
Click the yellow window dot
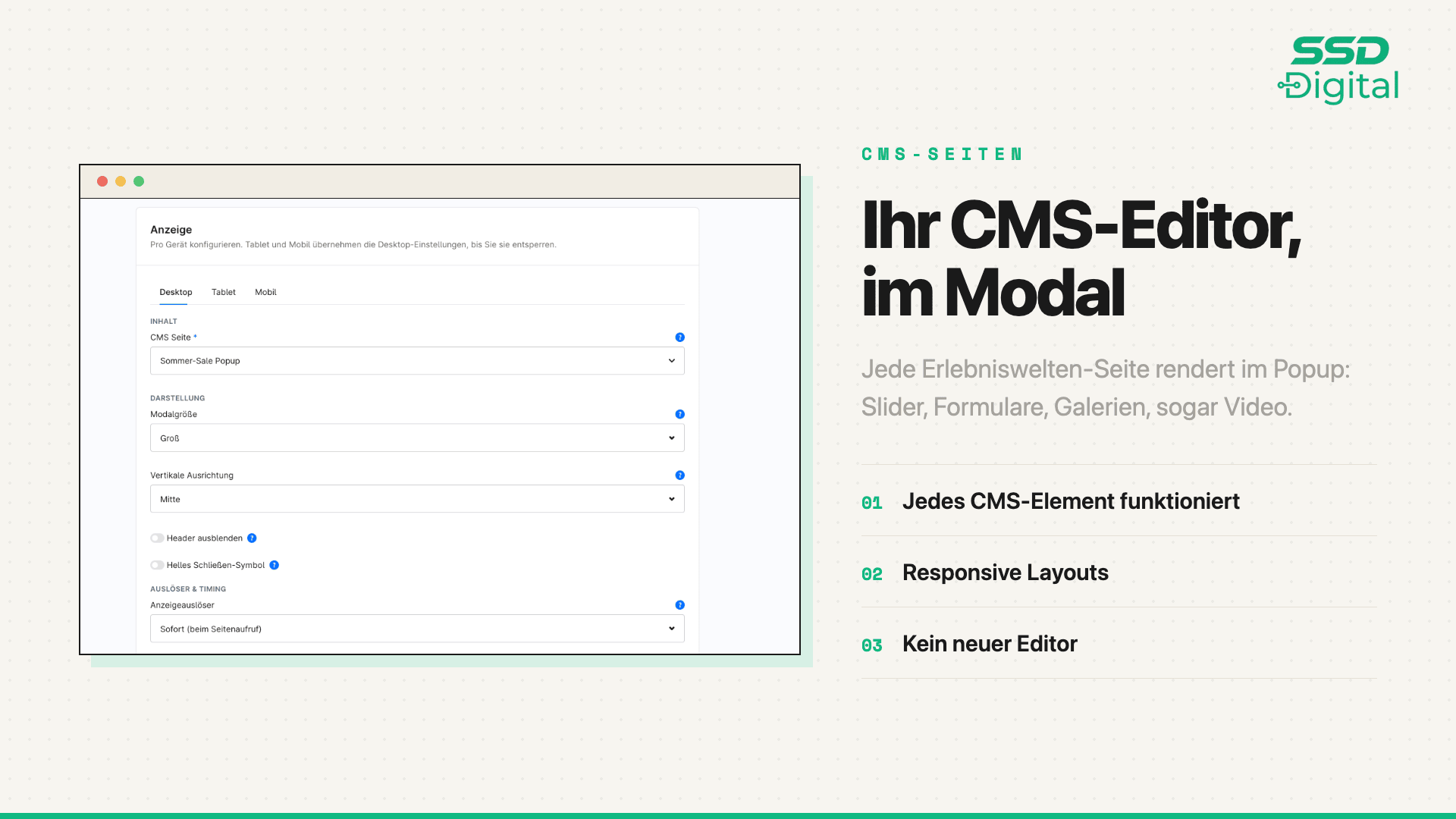[x=121, y=181]
